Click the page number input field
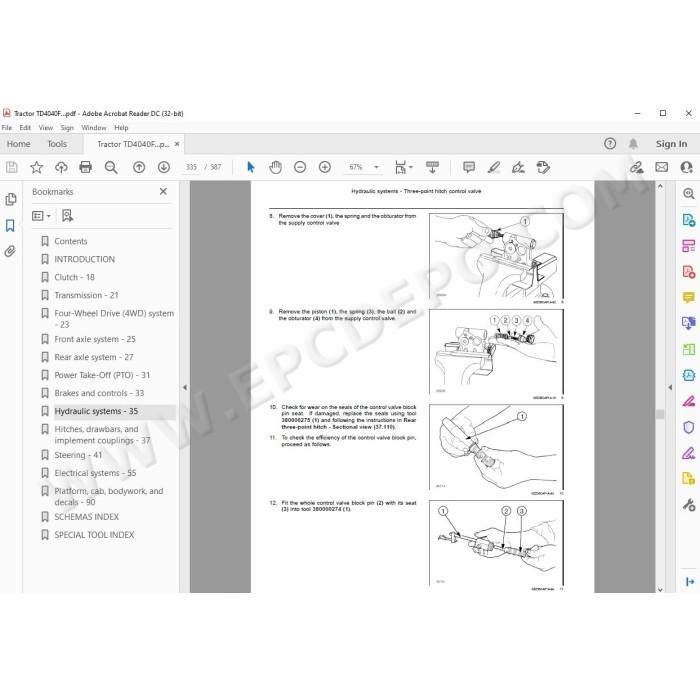This screenshot has height=700, width=700. click(x=191, y=167)
